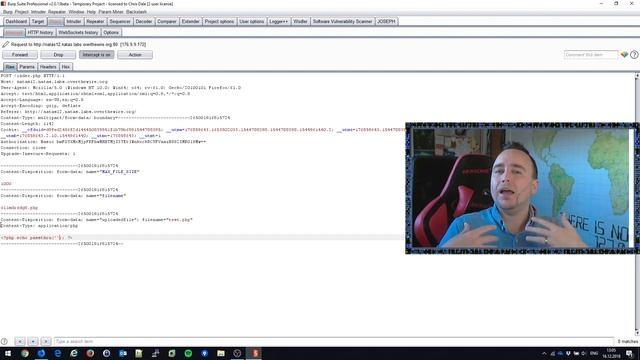Image resolution: width=640 pixels, height=360 pixels.
Task: Select the Proxy tab
Action: (x=56, y=22)
